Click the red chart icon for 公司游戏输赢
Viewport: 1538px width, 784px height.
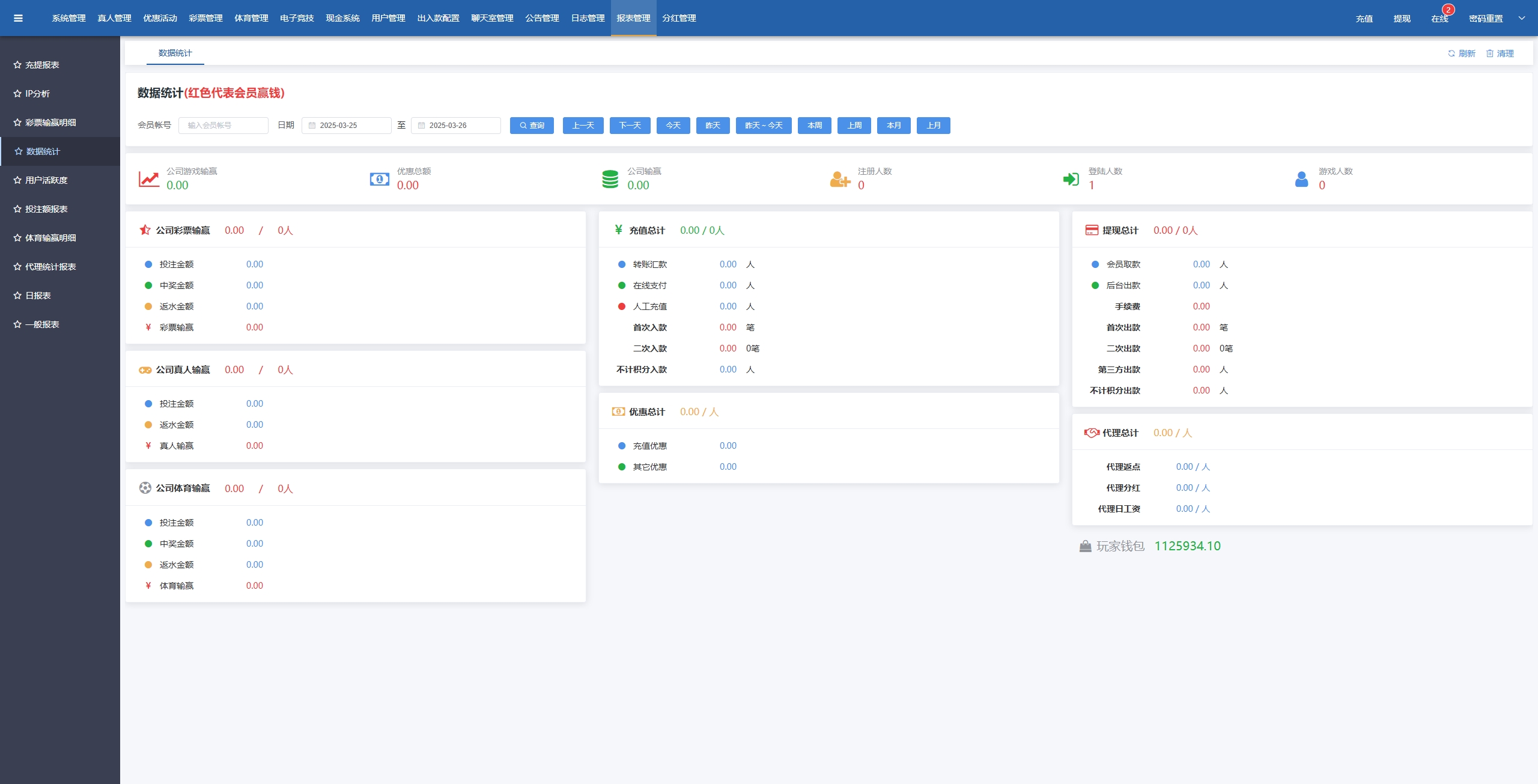(148, 179)
